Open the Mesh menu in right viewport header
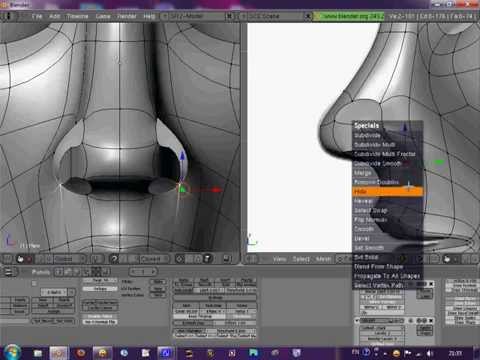The image size is (480, 360). point(323,259)
